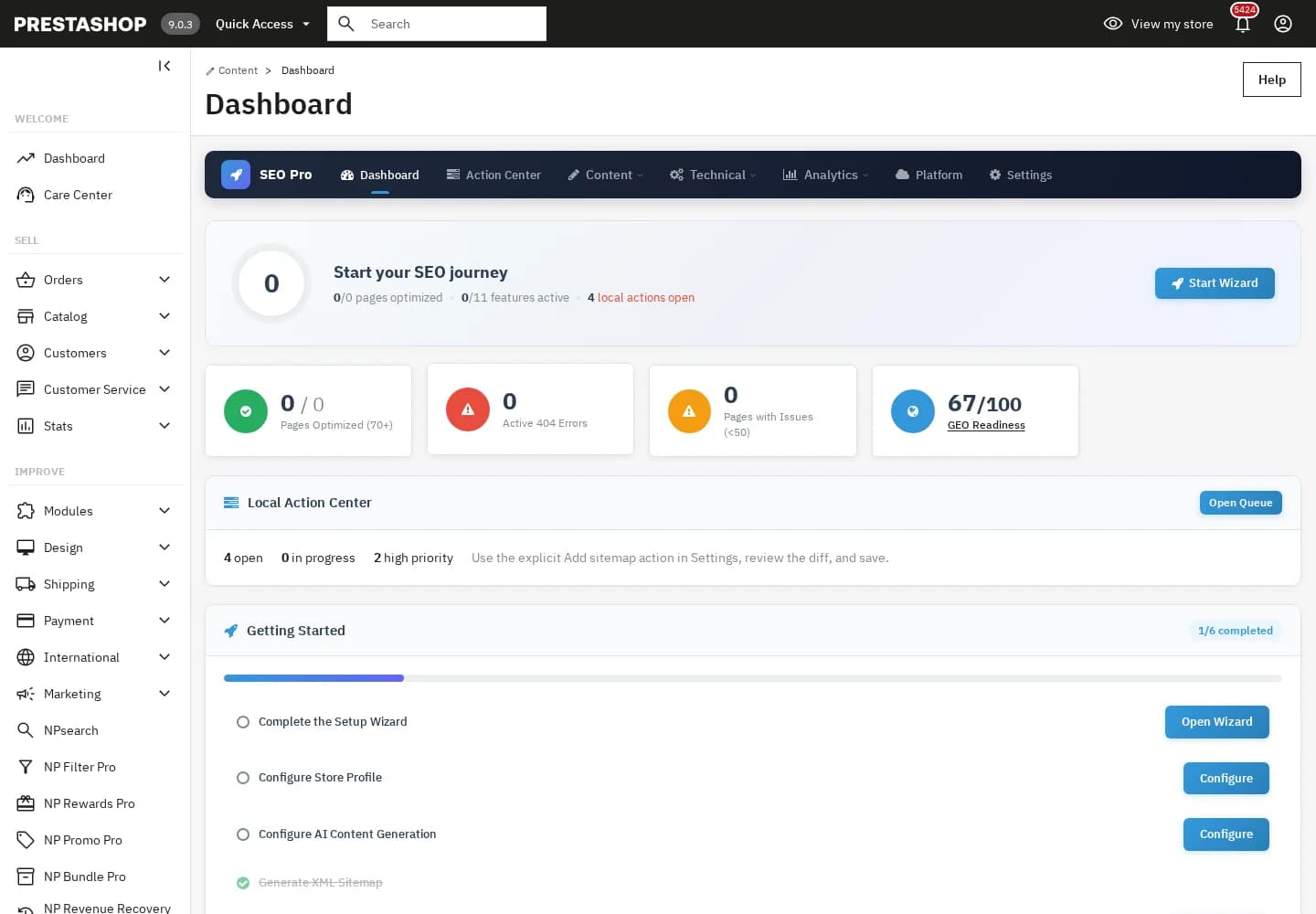Screen dimensions: 1316x914
Task: Click Configure for AI Content Generation
Action: 1226,834
